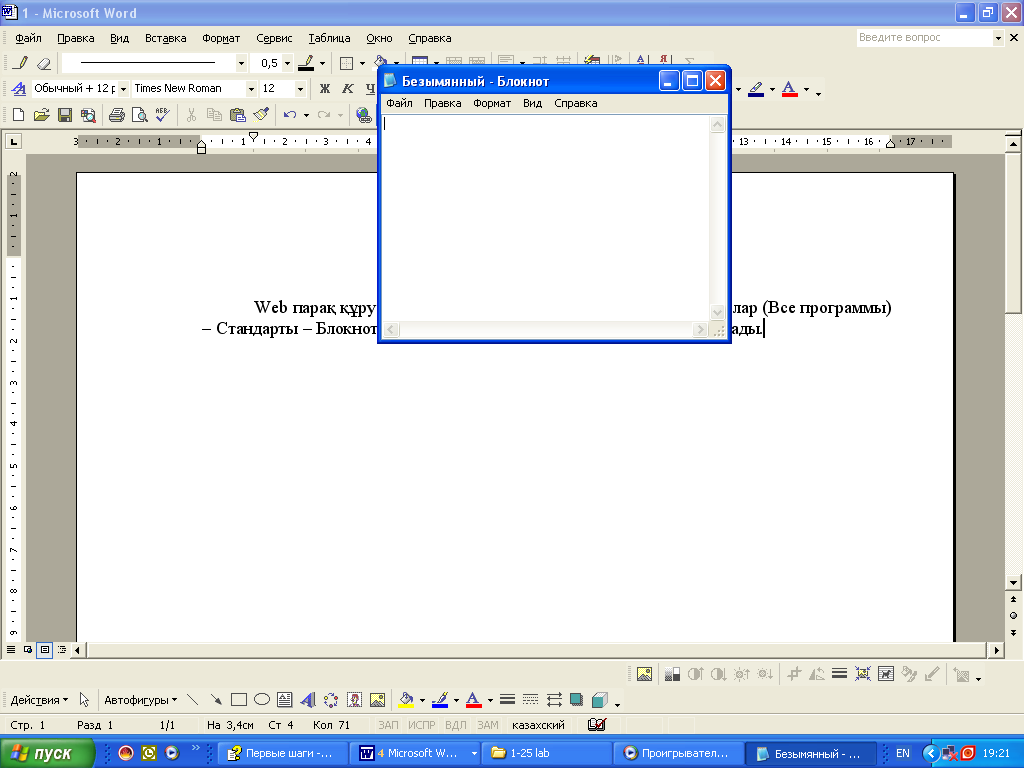This screenshot has width=1024, height=768.
Task: Open Word's Сервис menu
Action: coord(274,39)
